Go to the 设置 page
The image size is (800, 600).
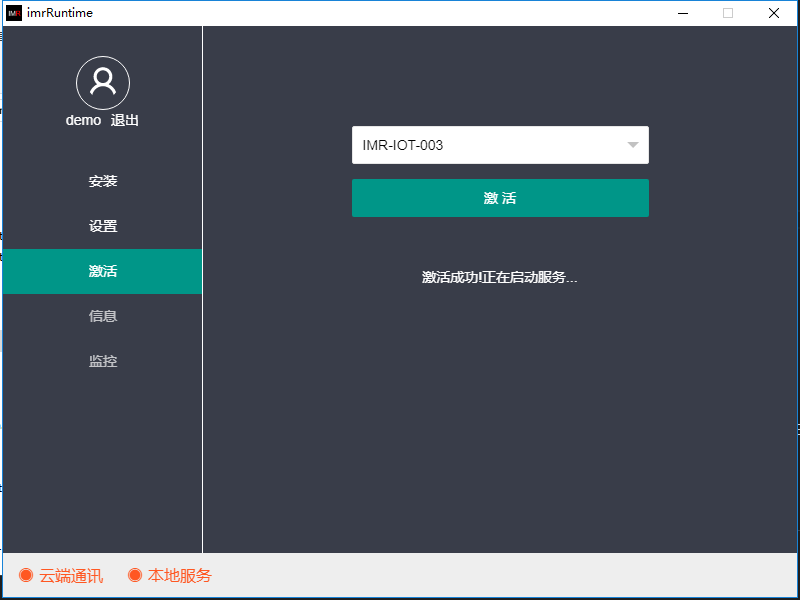[x=103, y=226]
